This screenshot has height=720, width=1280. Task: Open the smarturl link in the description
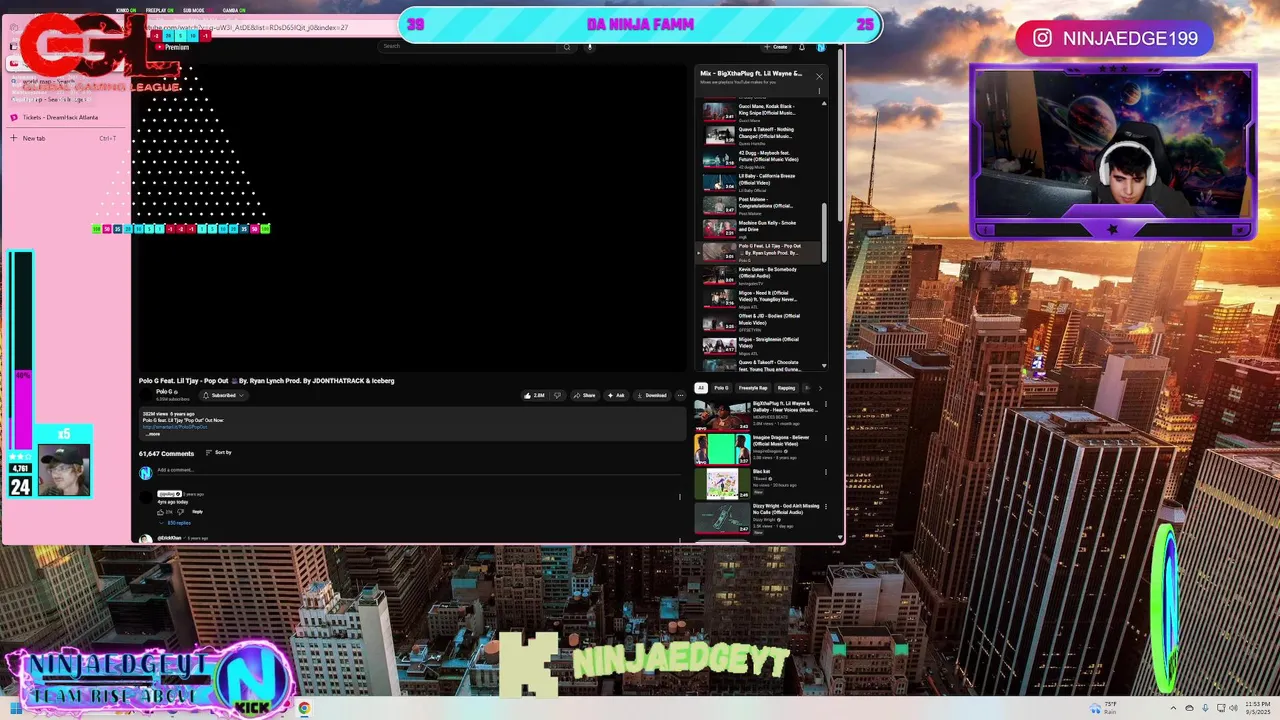tap(175, 427)
